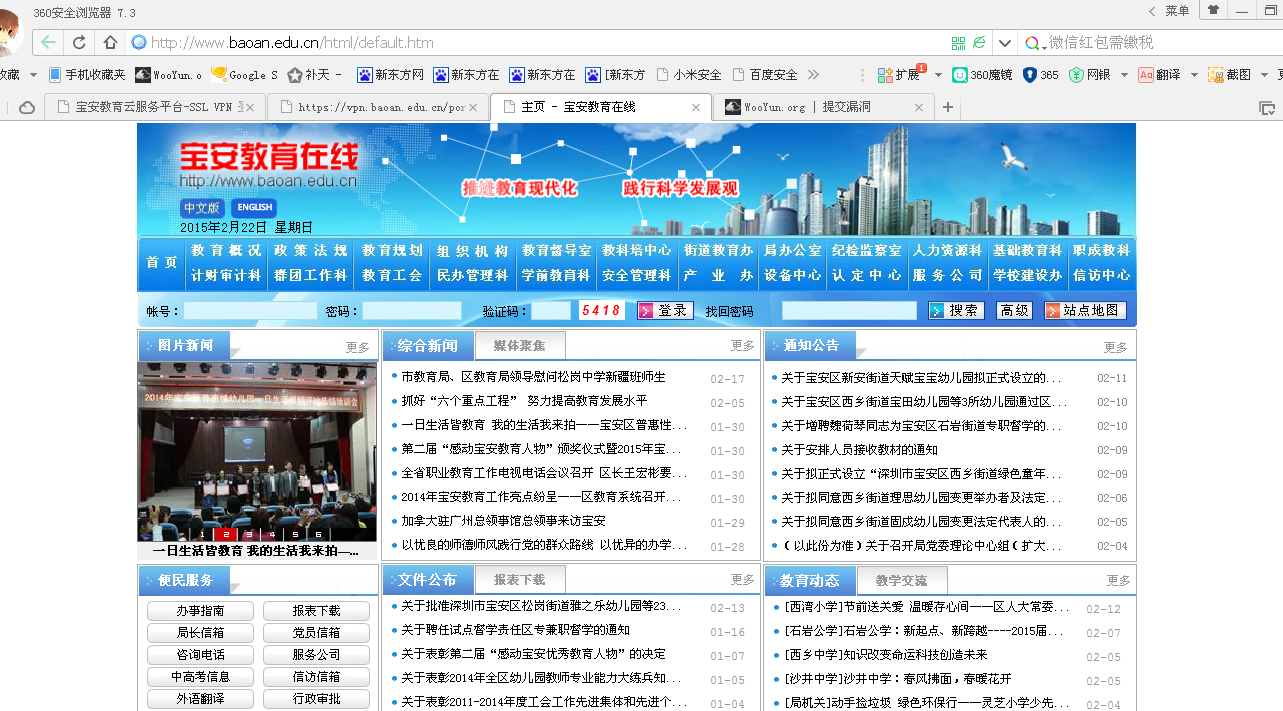The width and height of the screenshot is (1283, 711).
Task: Expand more bookmarks with double chevron
Action: (x=813, y=75)
